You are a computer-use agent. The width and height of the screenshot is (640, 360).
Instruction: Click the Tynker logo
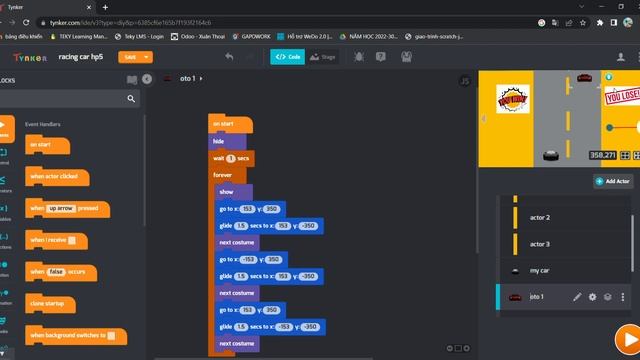tap(30, 57)
